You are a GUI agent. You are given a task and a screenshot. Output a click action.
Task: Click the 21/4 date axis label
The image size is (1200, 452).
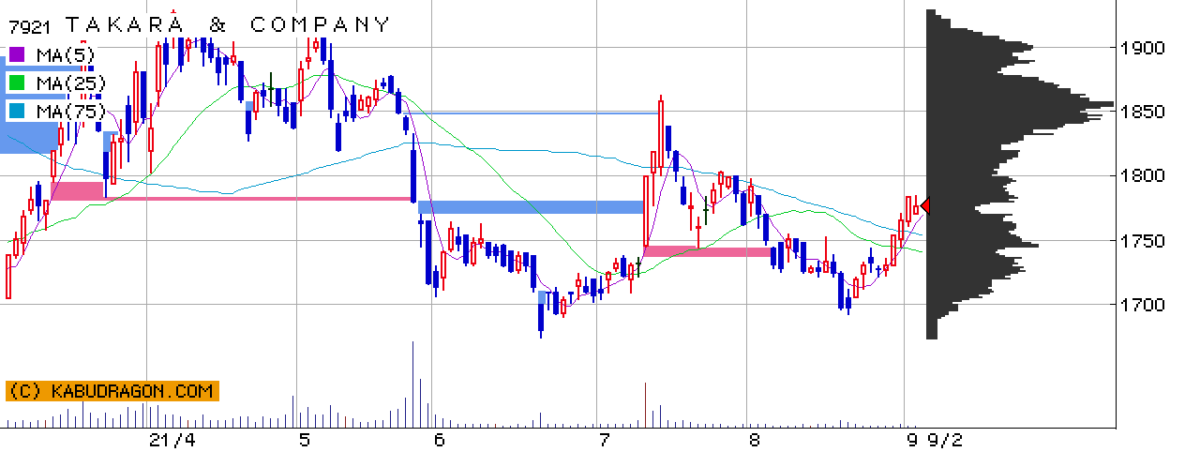pos(171,440)
